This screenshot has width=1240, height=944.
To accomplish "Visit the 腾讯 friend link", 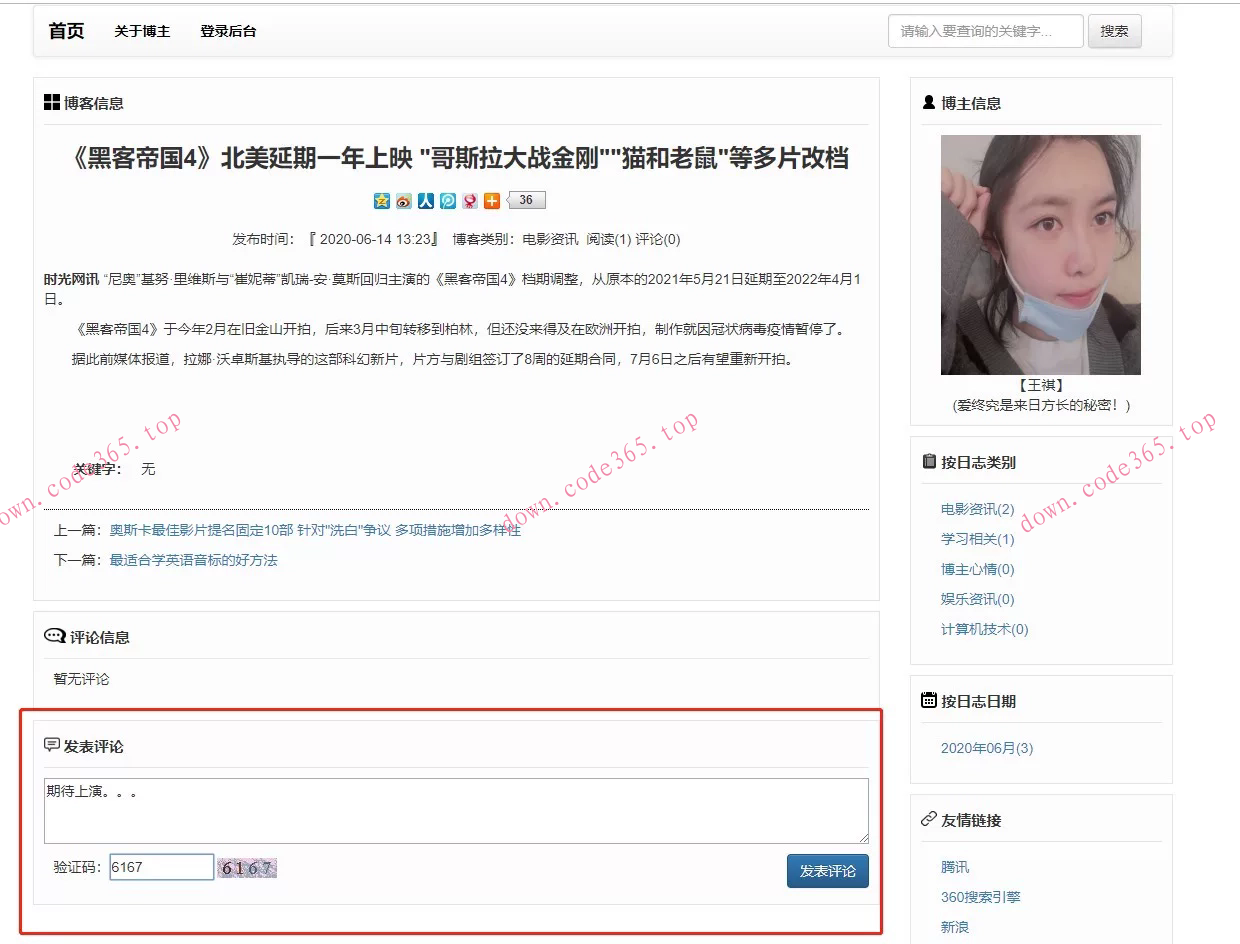I will click(x=953, y=867).
